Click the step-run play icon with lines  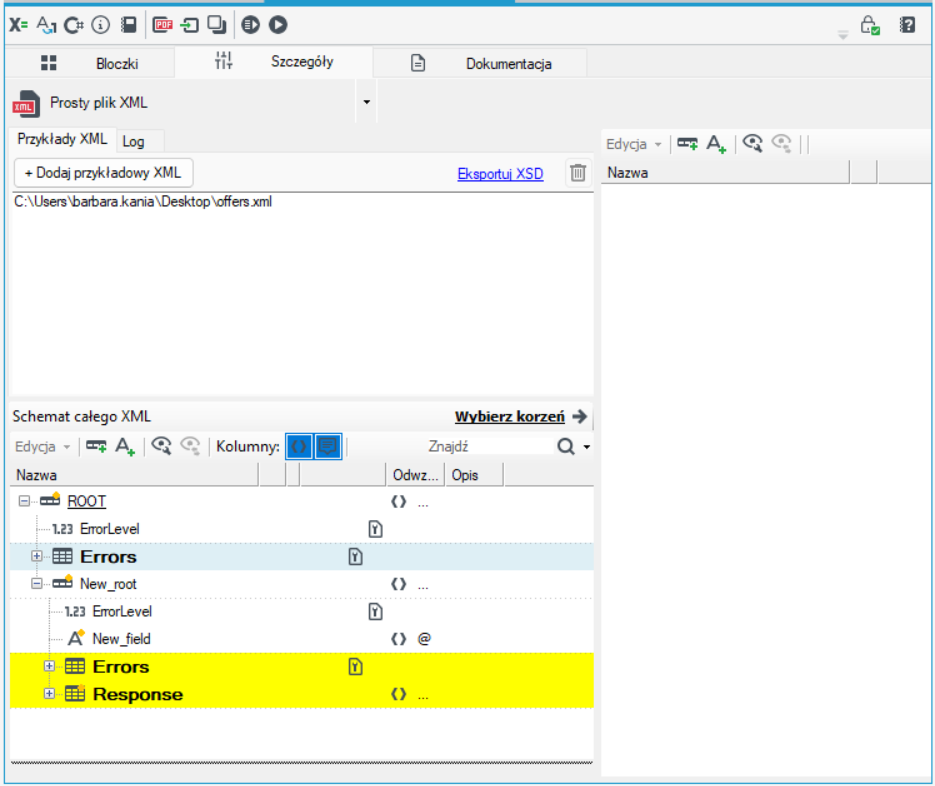[250, 25]
